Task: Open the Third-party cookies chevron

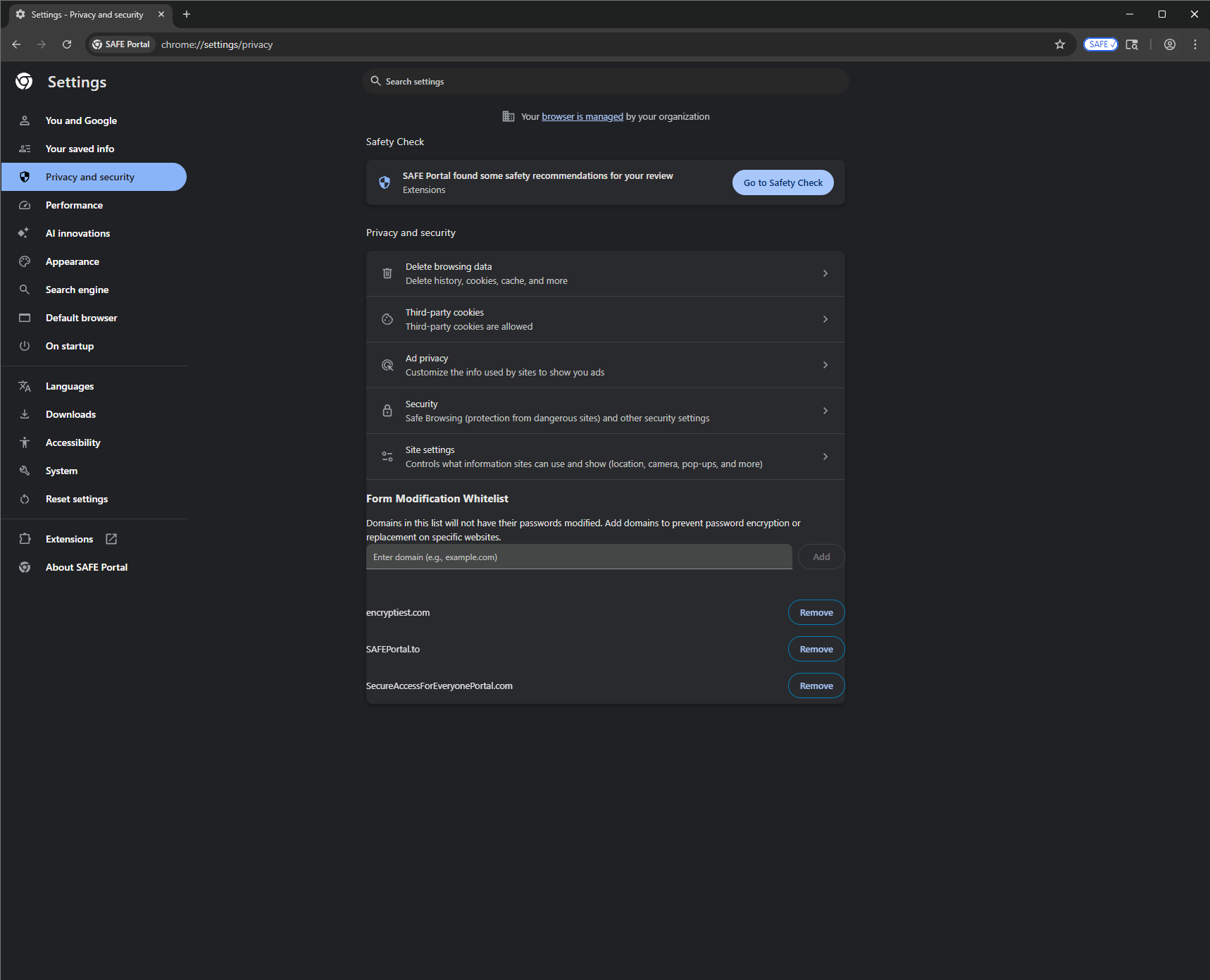Action: click(825, 318)
